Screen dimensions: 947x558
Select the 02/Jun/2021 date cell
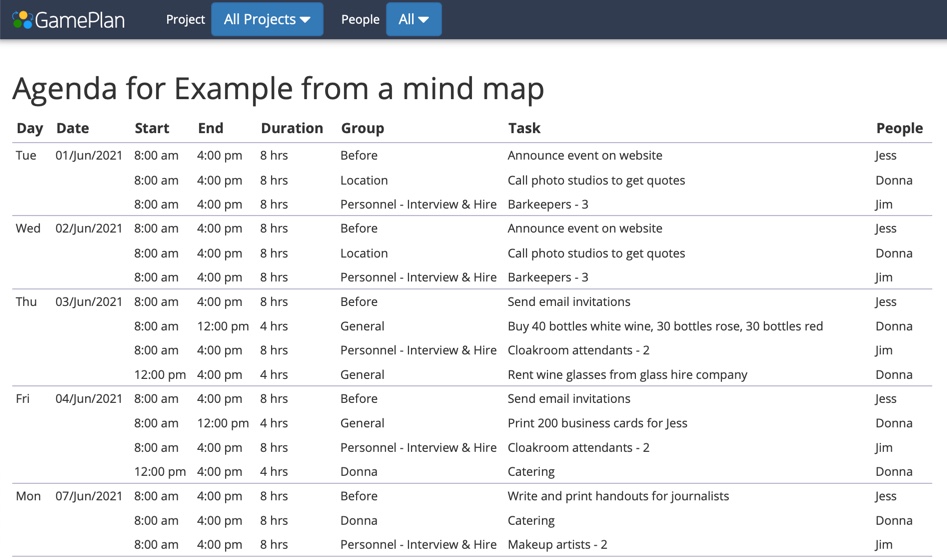click(89, 229)
